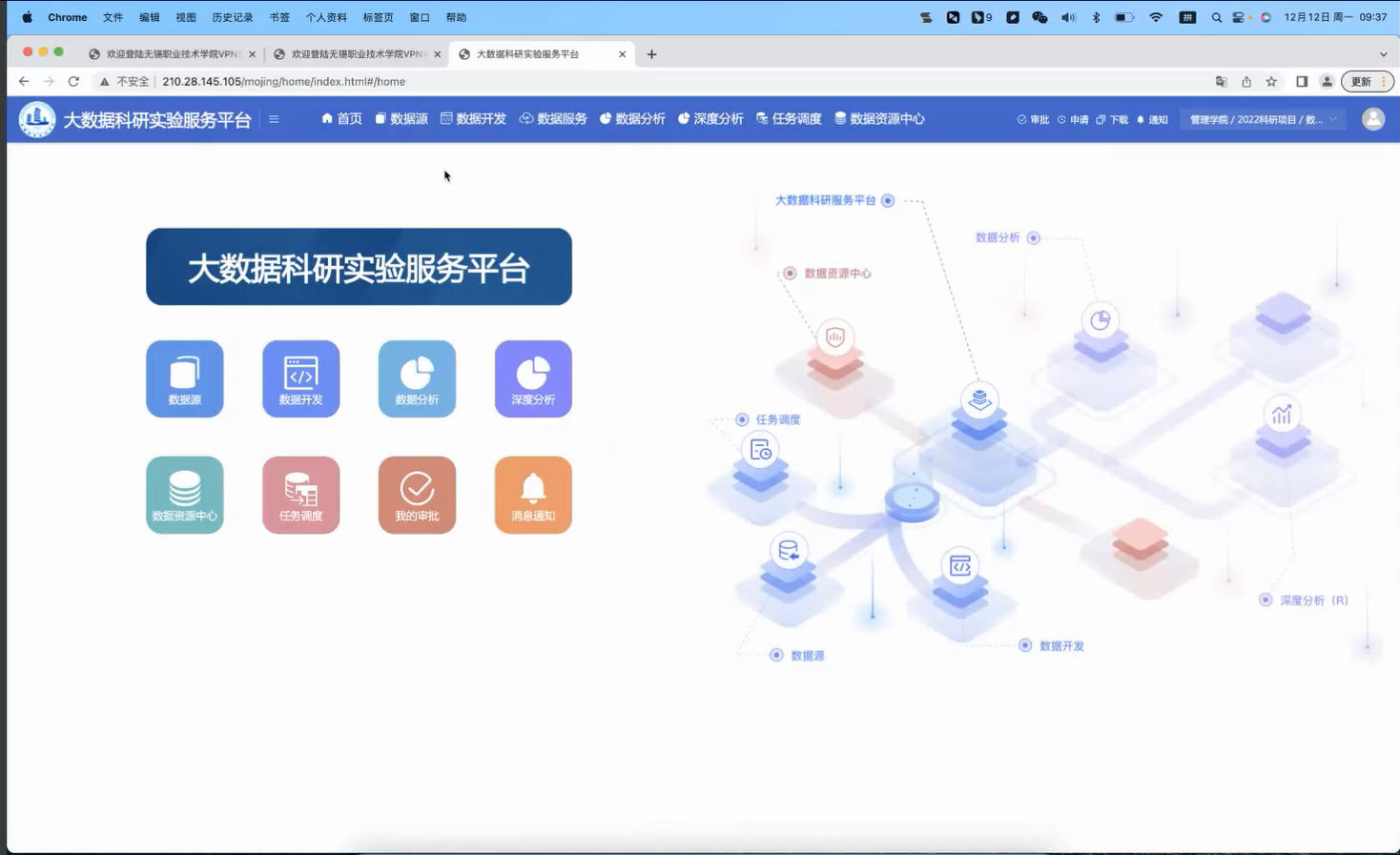The image size is (1400, 855).
Task: Open the 数据分析 pie chart tile
Action: (x=417, y=378)
